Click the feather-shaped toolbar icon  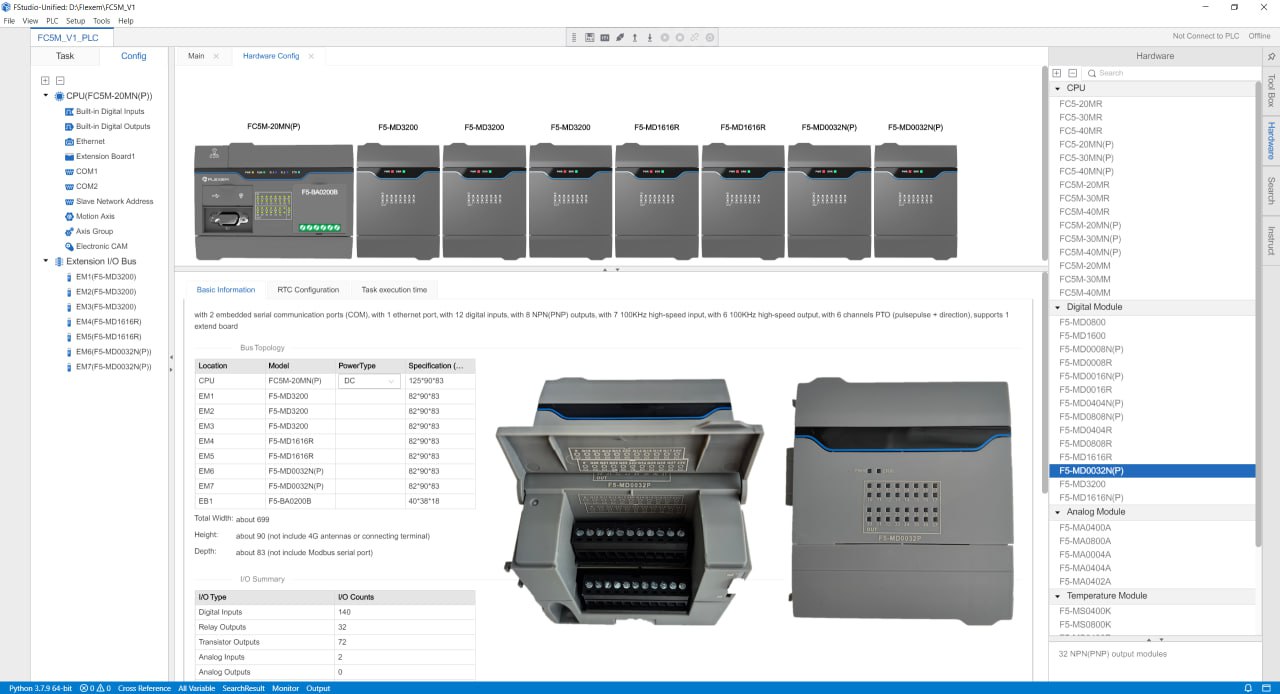[620, 37]
